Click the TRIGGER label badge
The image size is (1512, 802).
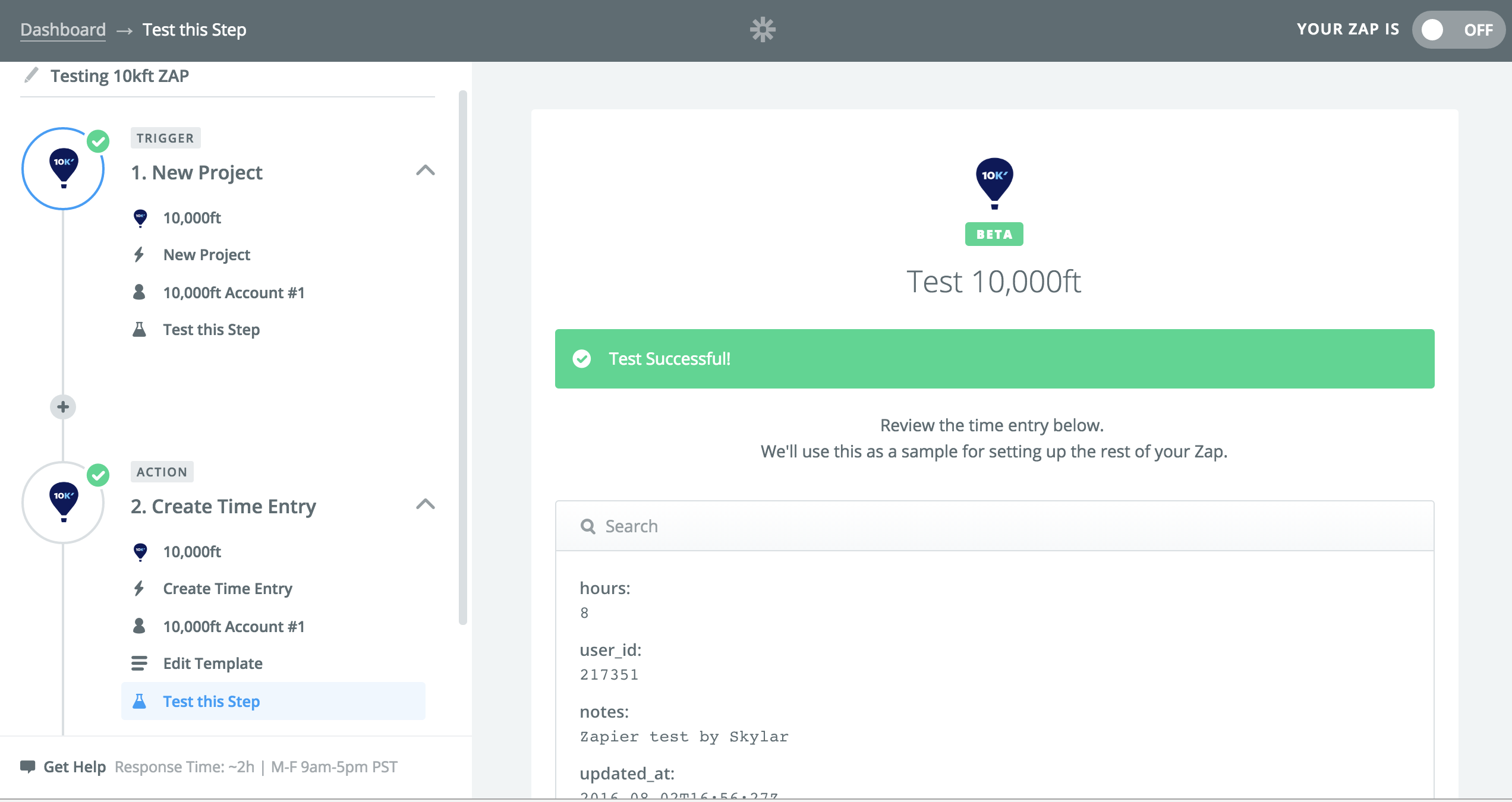point(165,138)
